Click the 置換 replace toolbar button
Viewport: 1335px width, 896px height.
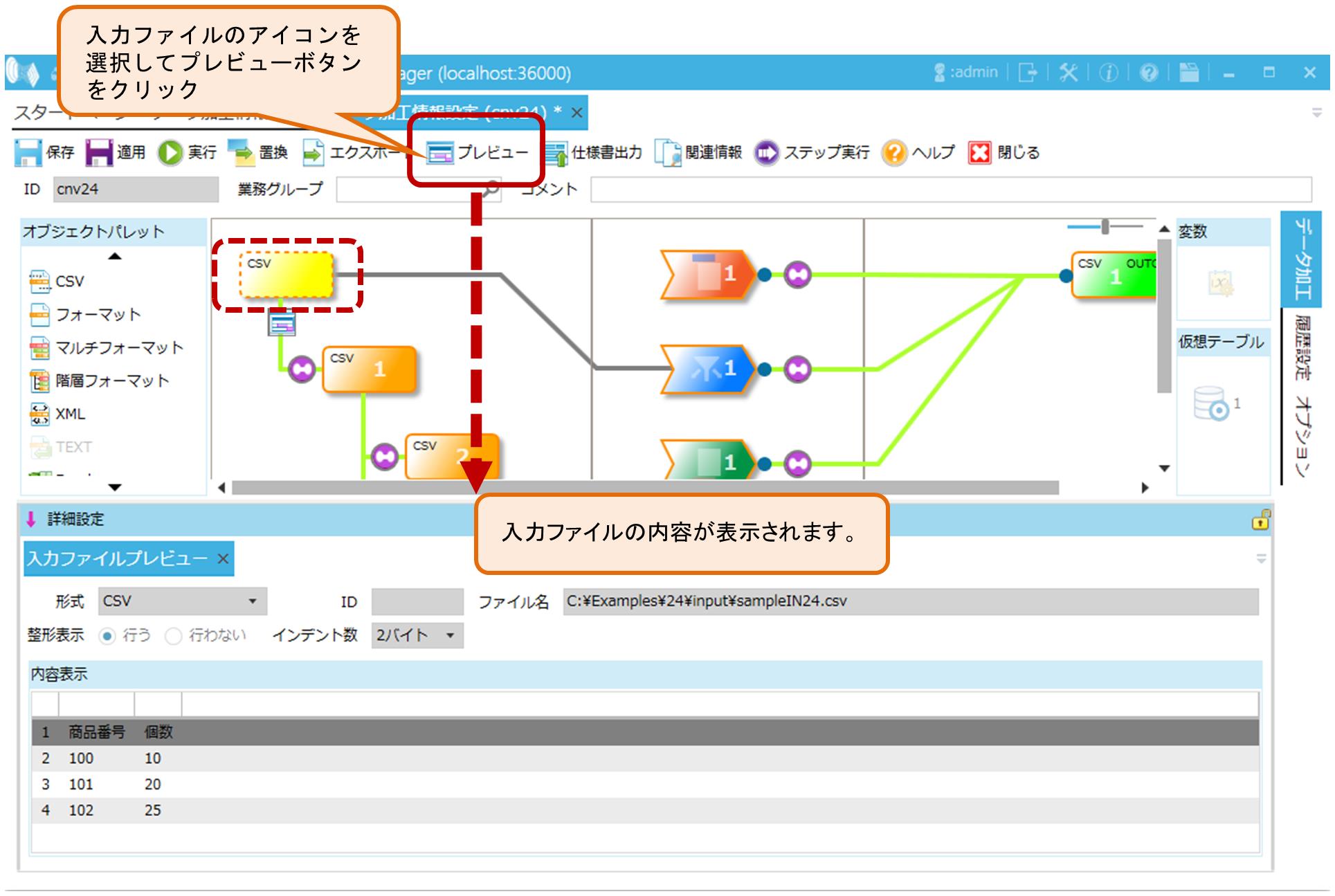pyautogui.click(x=258, y=152)
